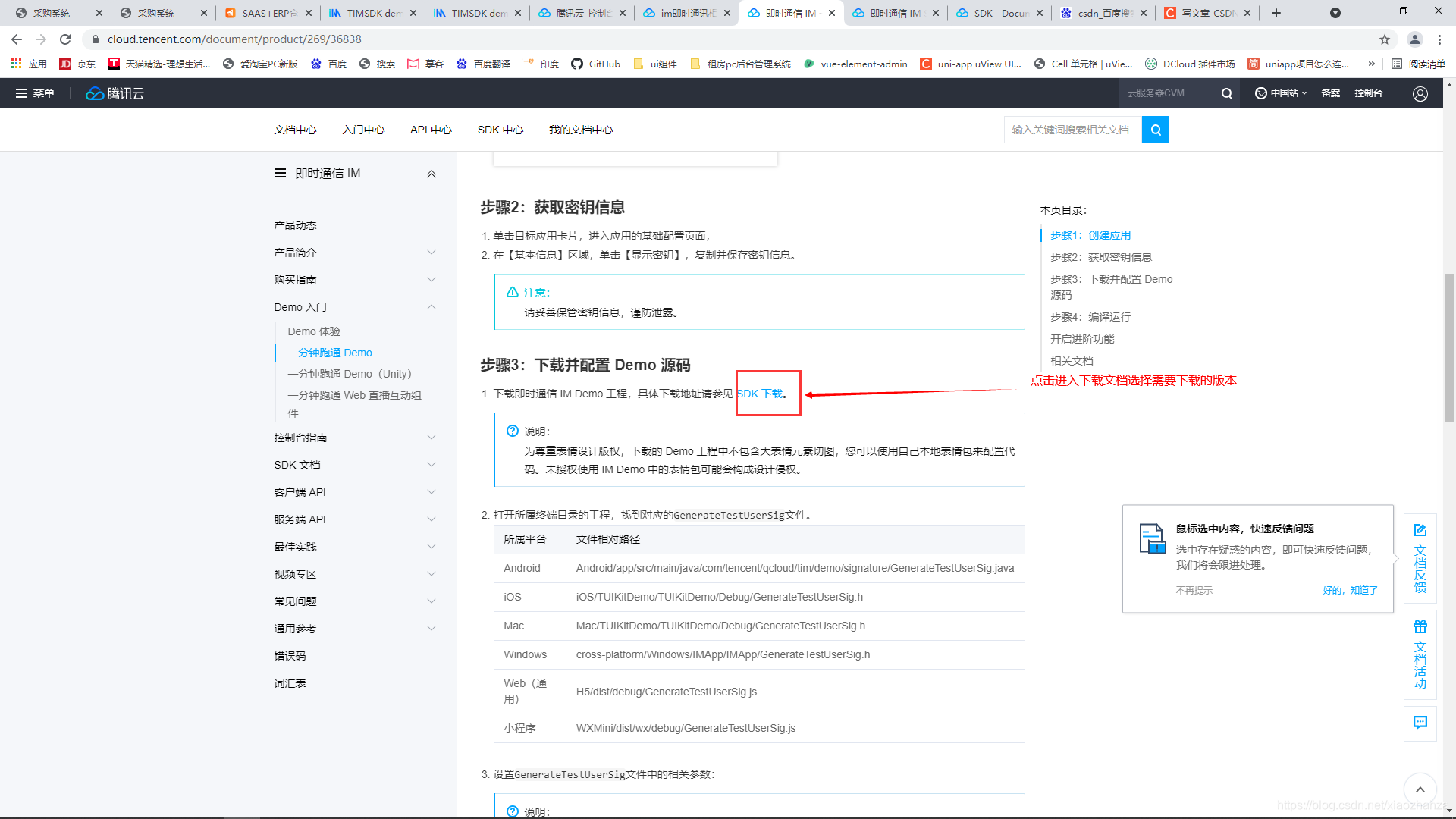Select 一分钟跑通 Demo（Unity） in sidebar
The image size is (1456, 819).
pyautogui.click(x=349, y=374)
